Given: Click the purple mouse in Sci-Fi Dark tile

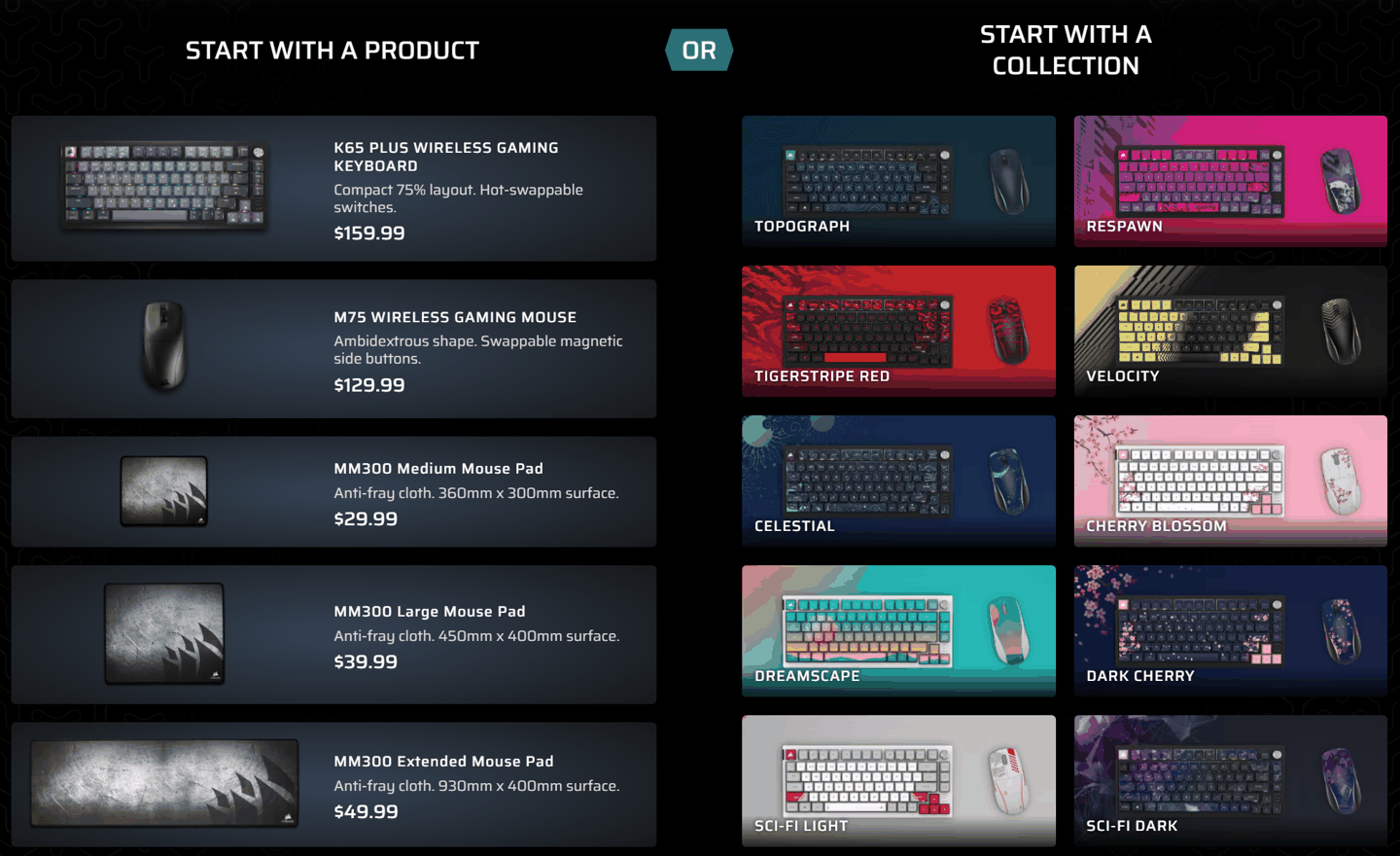Looking at the screenshot, I should (x=1341, y=780).
